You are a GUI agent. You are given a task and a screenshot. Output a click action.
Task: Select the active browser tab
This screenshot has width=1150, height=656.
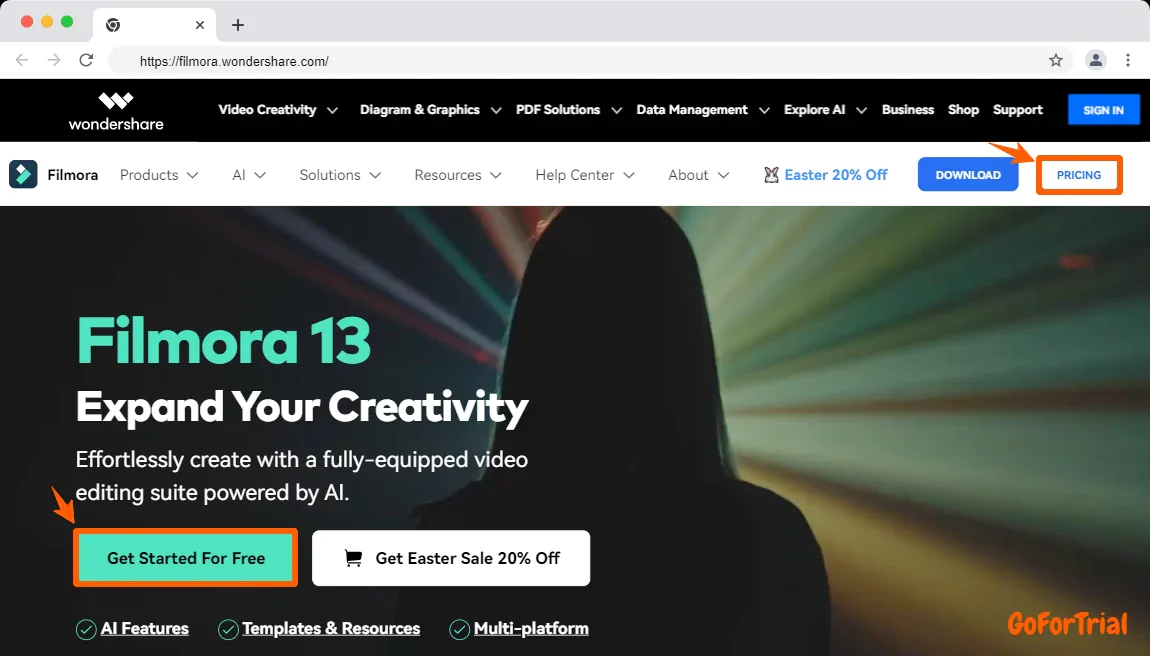[155, 25]
